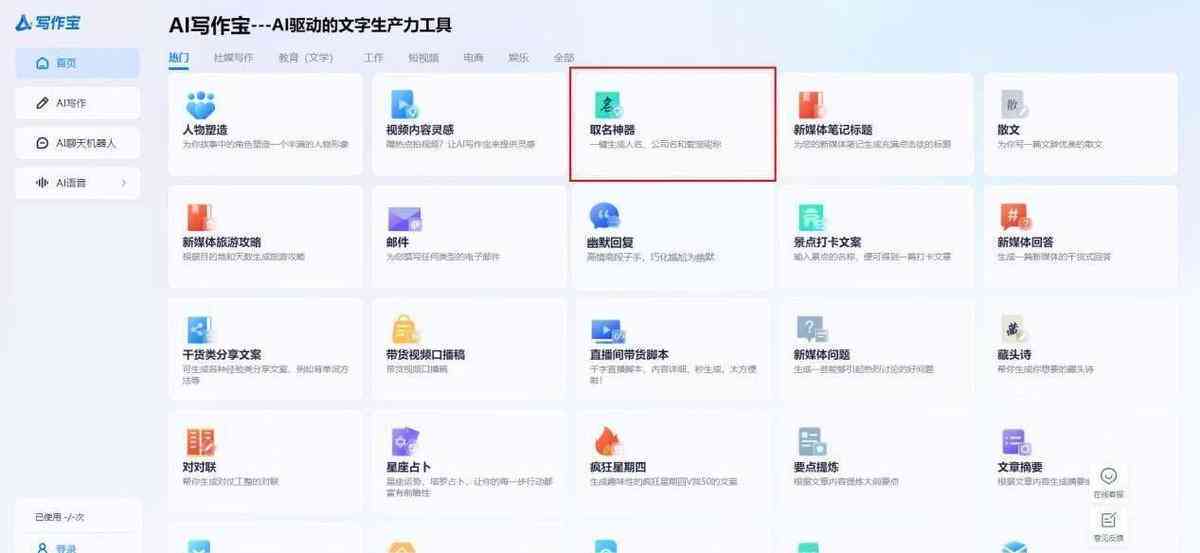Open the 人物塑造 card icon

point(200,104)
